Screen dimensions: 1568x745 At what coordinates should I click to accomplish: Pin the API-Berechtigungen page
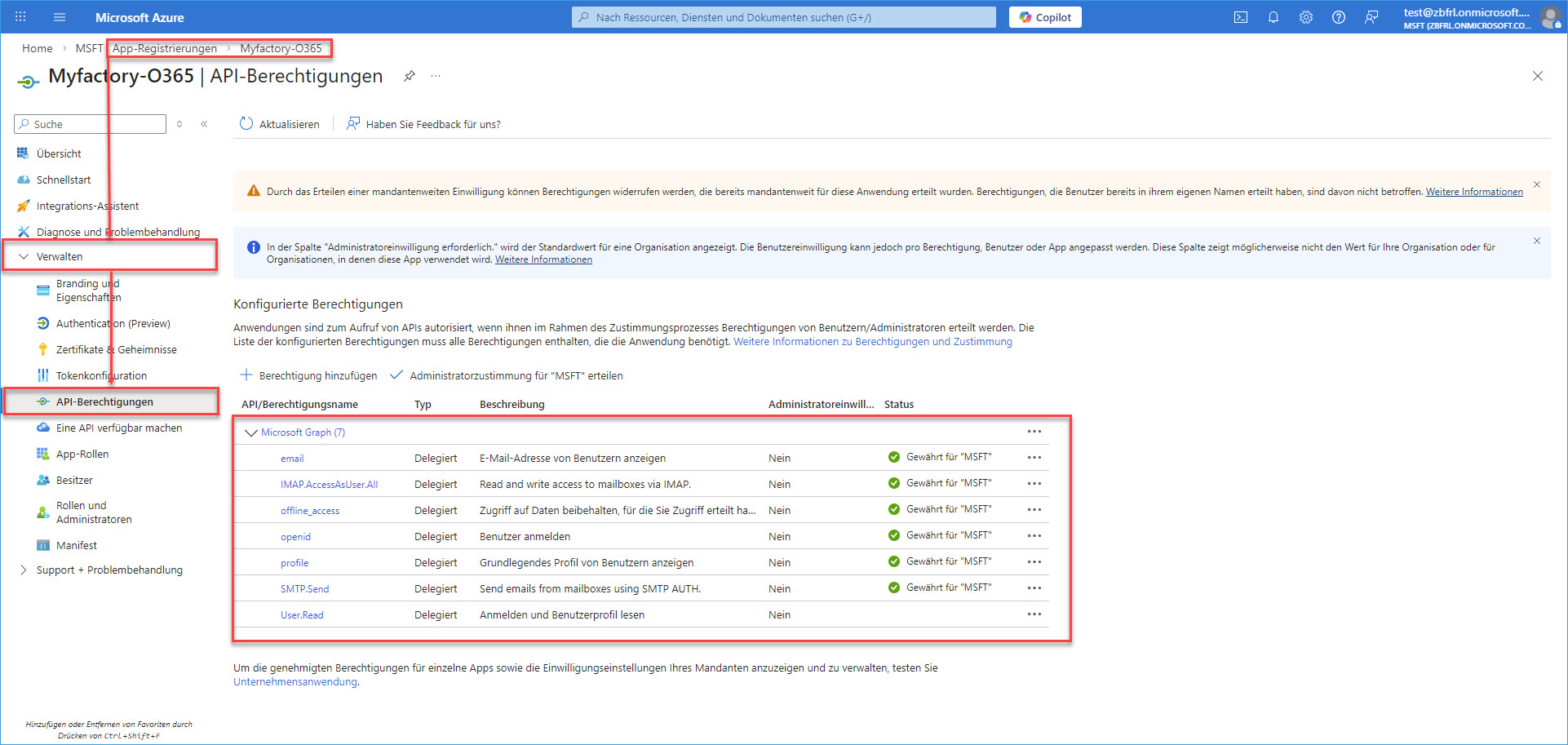[x=409, y=76]
